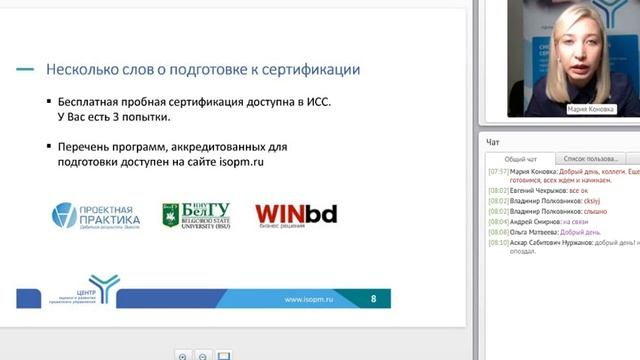Click the WINbd logo

pyautogui.click(x=296, y=216)
